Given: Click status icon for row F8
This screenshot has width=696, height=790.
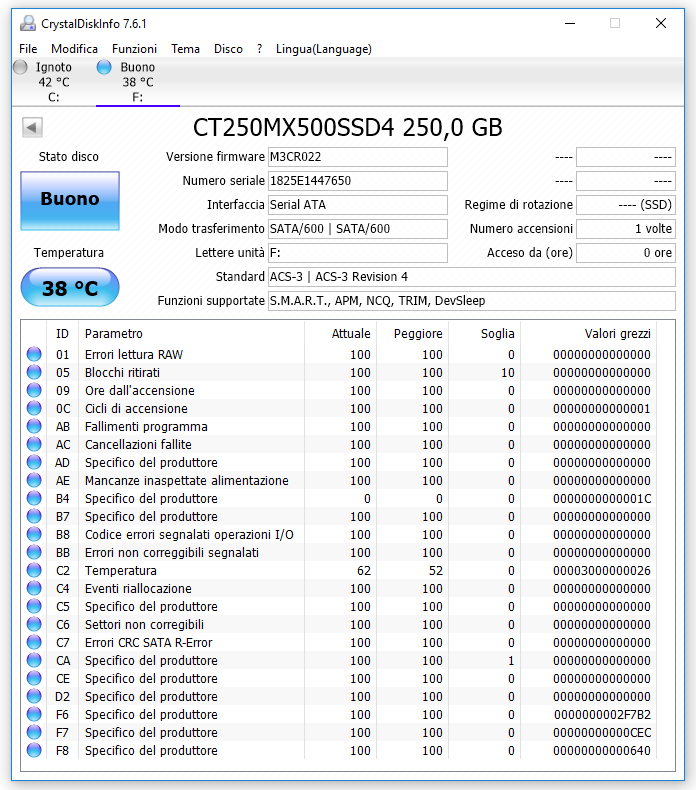Looking at the screenshot, I should pyautogui.click(x=34, y=750).
